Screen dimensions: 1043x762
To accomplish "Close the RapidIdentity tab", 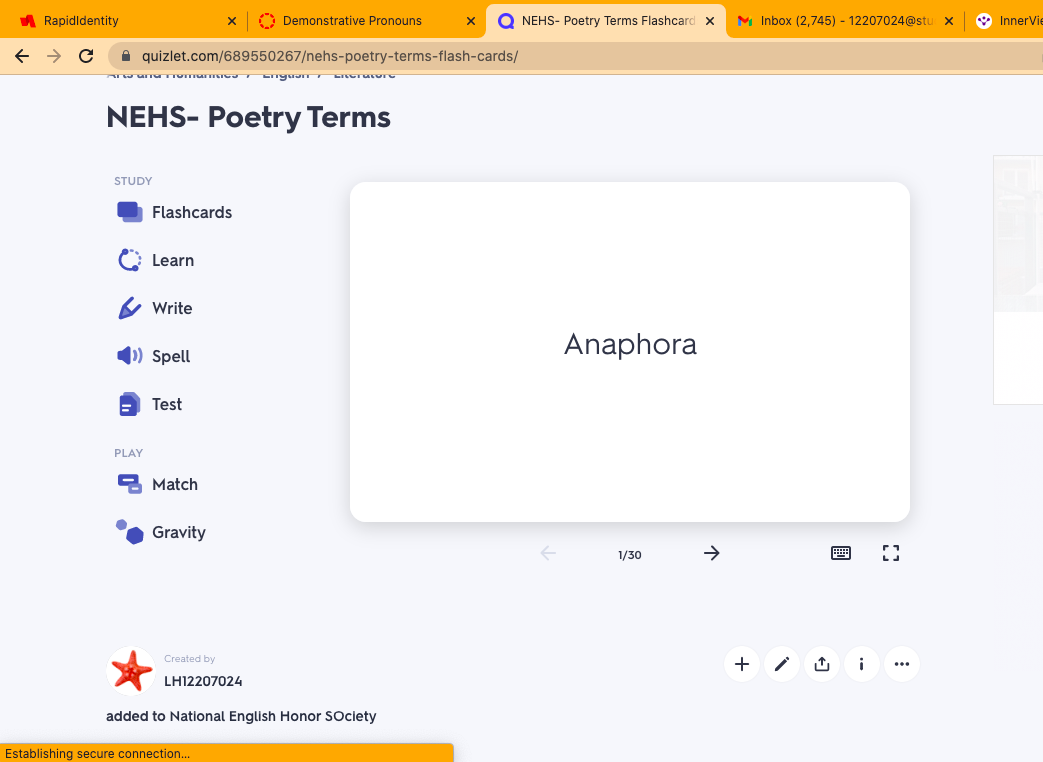I will pyautogui.click(x=232, y=21).
